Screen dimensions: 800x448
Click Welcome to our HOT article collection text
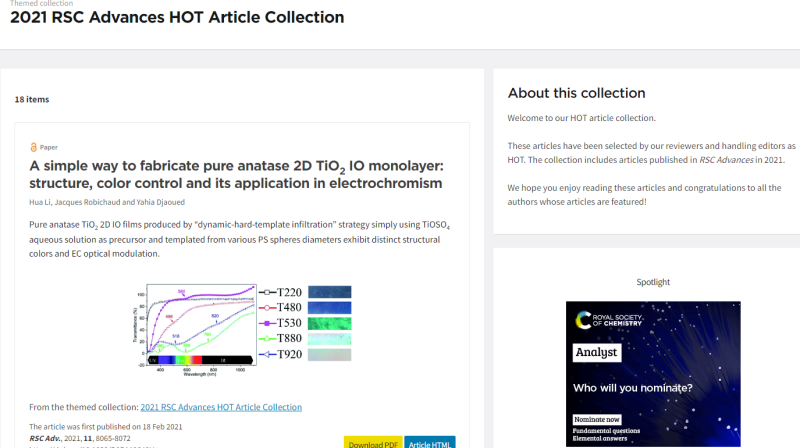(581, 118)
